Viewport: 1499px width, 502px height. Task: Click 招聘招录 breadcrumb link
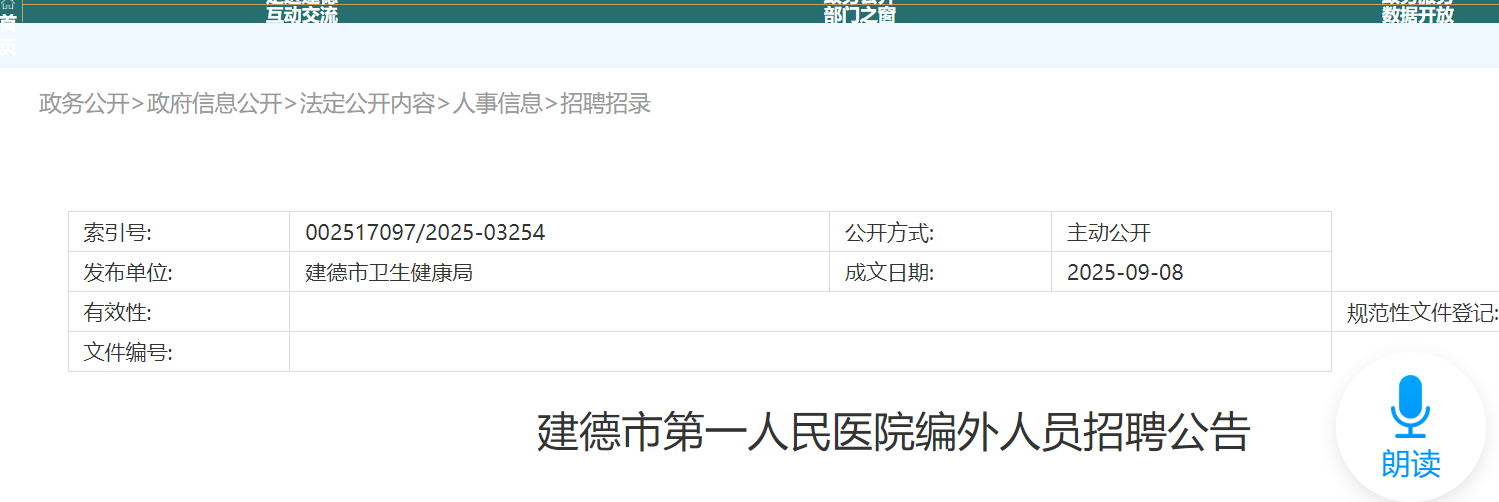pos(605,103)
